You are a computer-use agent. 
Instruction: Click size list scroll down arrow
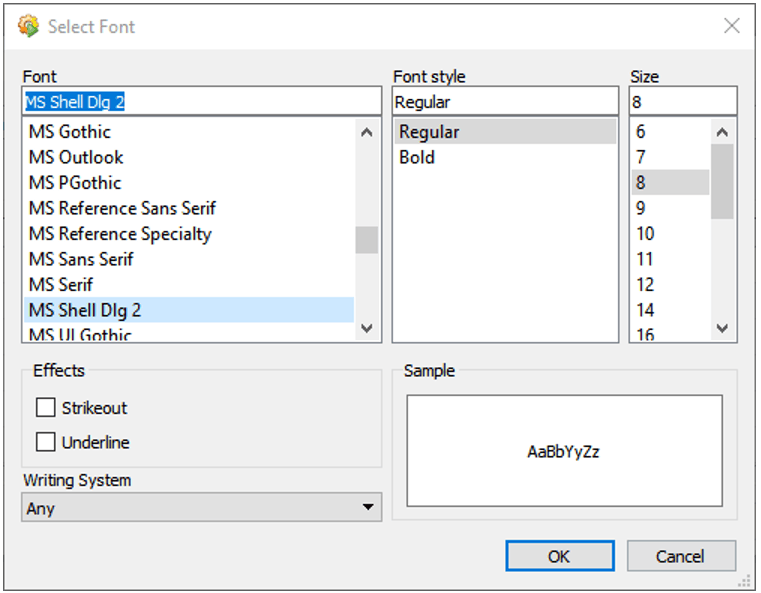722,328
